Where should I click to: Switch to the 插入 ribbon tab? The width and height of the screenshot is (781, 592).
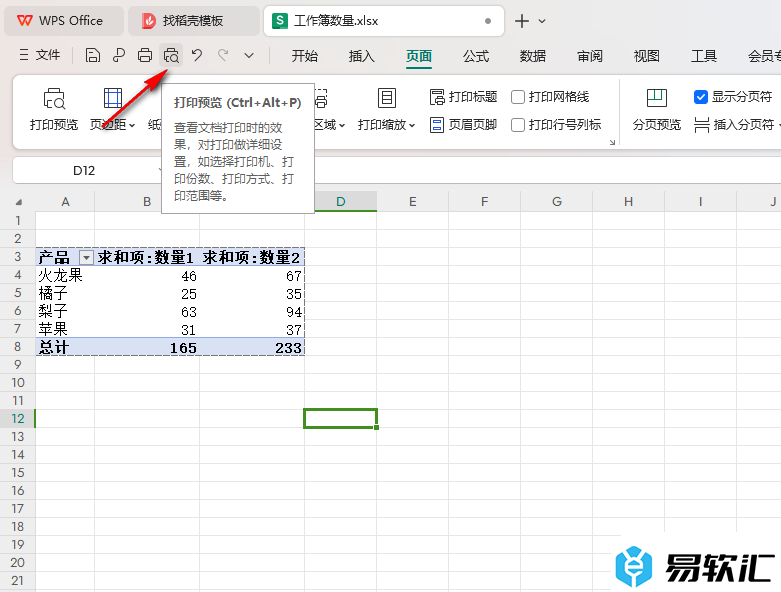click(x=362, y=56)
